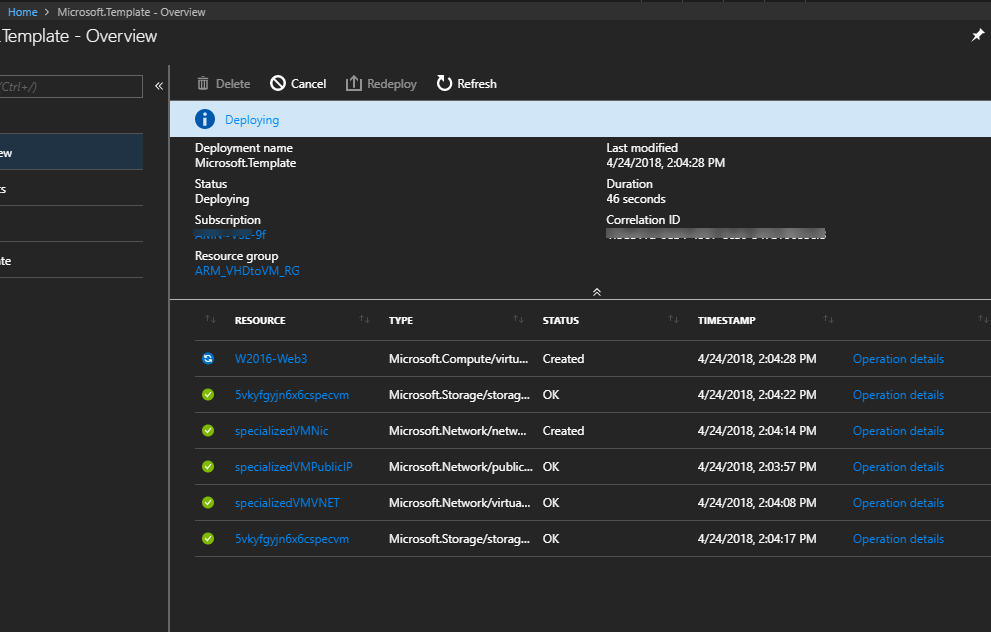Screen dimensions: 991x632
Task: Click the Microsoft.Network/public... type cell
Action: point(461,466)
